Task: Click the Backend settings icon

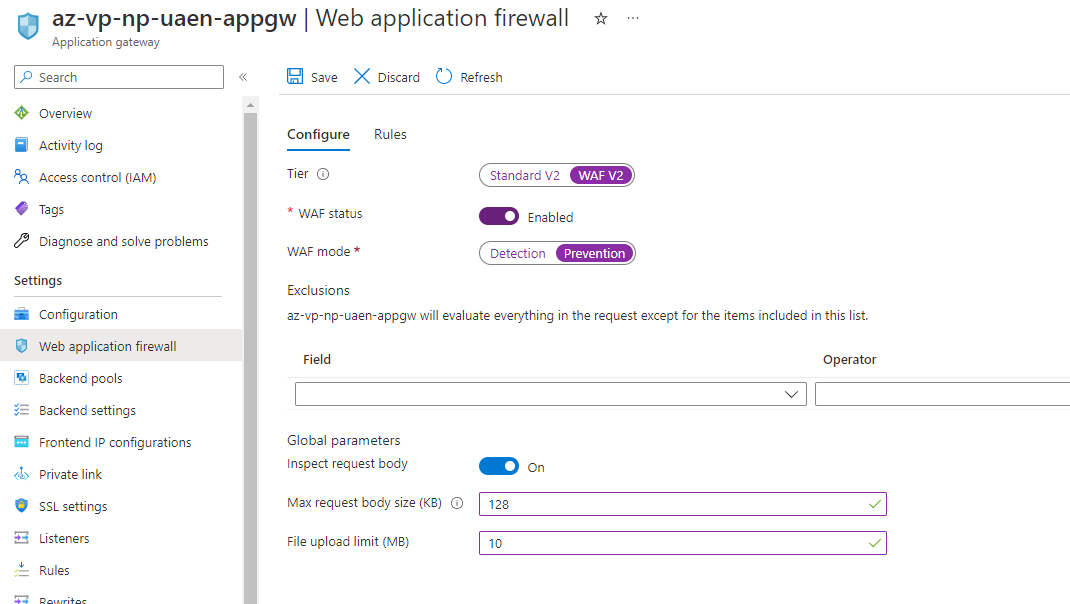Action: tap(22, 409)
